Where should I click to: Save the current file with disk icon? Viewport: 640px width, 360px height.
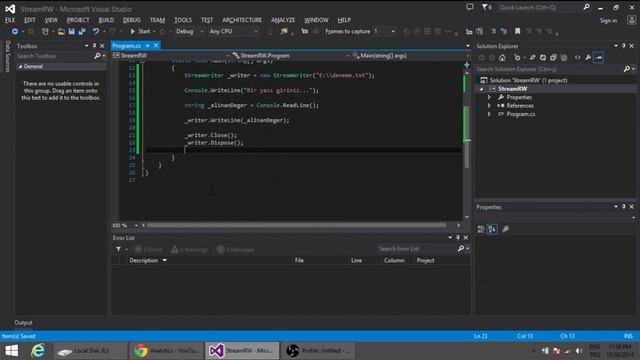71,31
